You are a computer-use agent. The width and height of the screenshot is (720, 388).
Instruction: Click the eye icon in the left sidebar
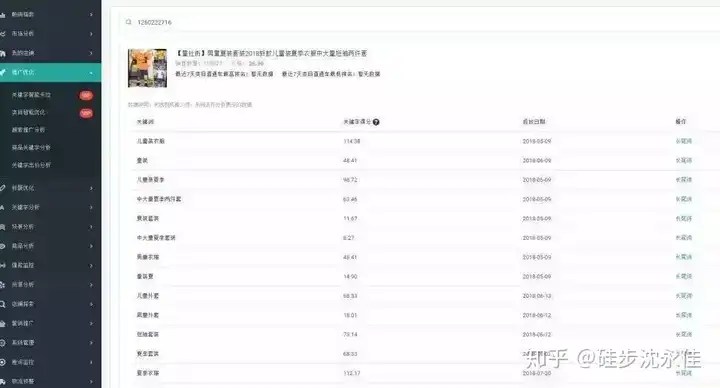[2, 246]
